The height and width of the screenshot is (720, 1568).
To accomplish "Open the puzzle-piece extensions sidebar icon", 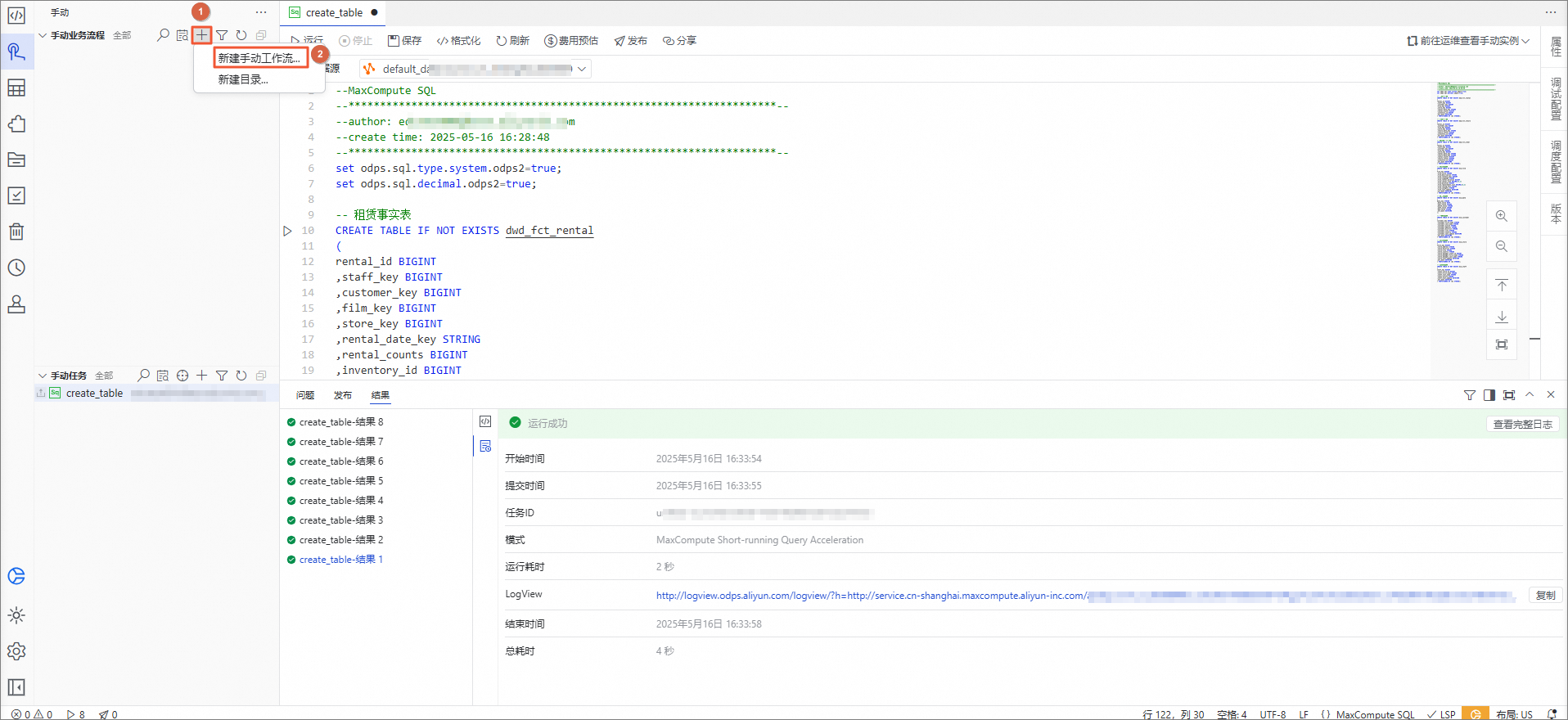I will point(16,124).
